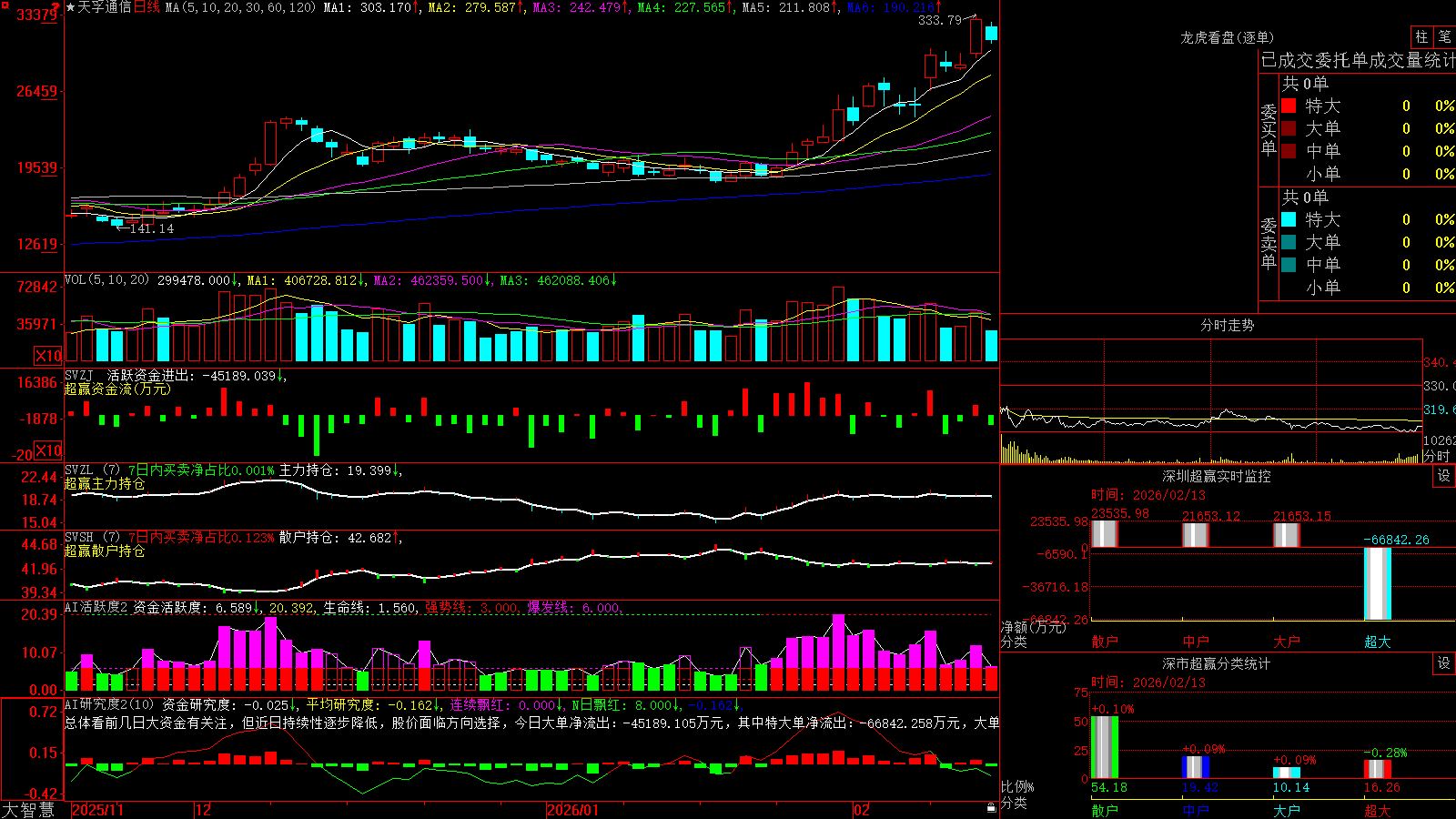
Task: Click the 天孚通信 stock name
Action: [x=105, y=7]
